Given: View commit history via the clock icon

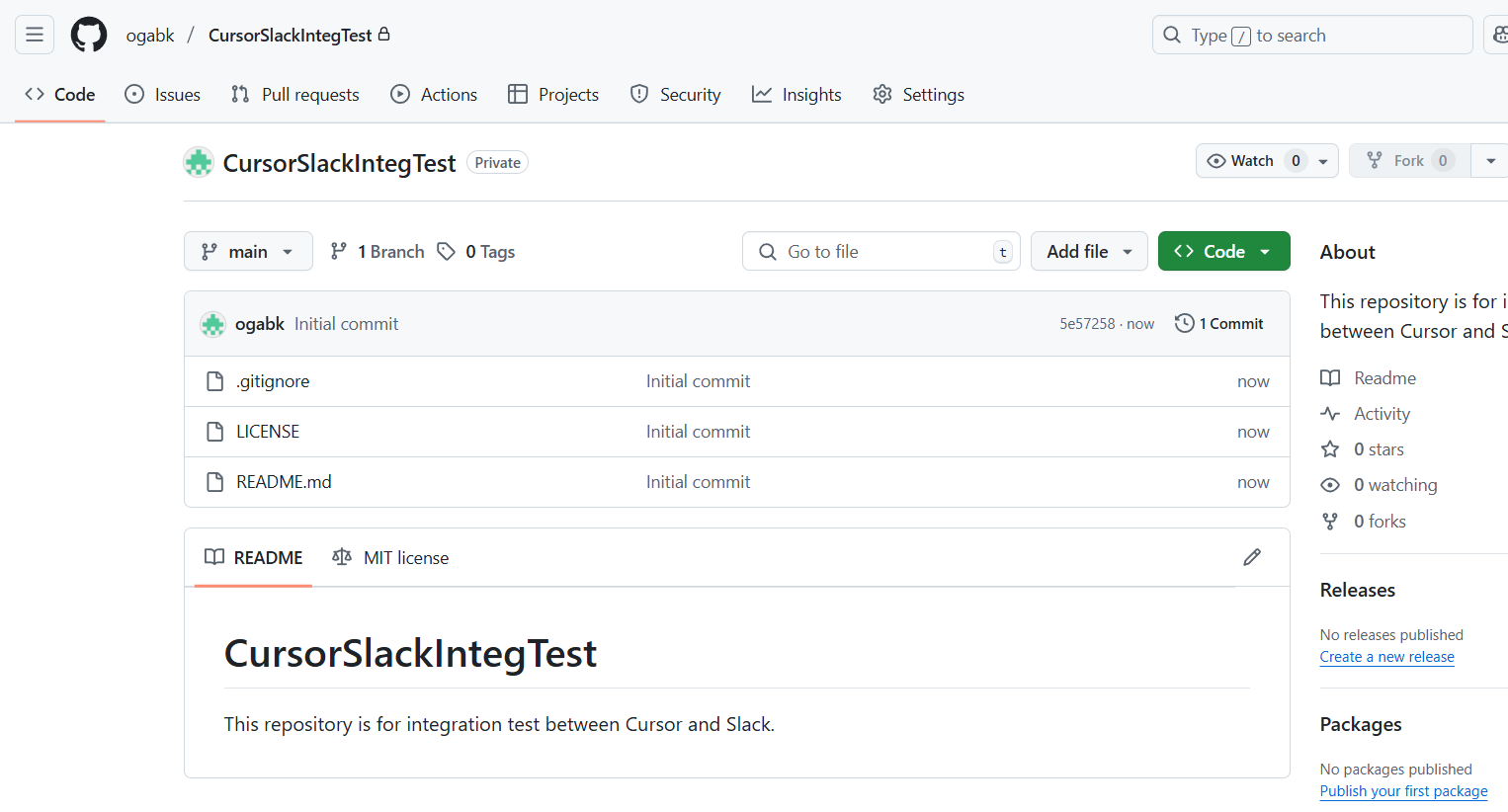Looking at the screenshot, I should 1184,323.
